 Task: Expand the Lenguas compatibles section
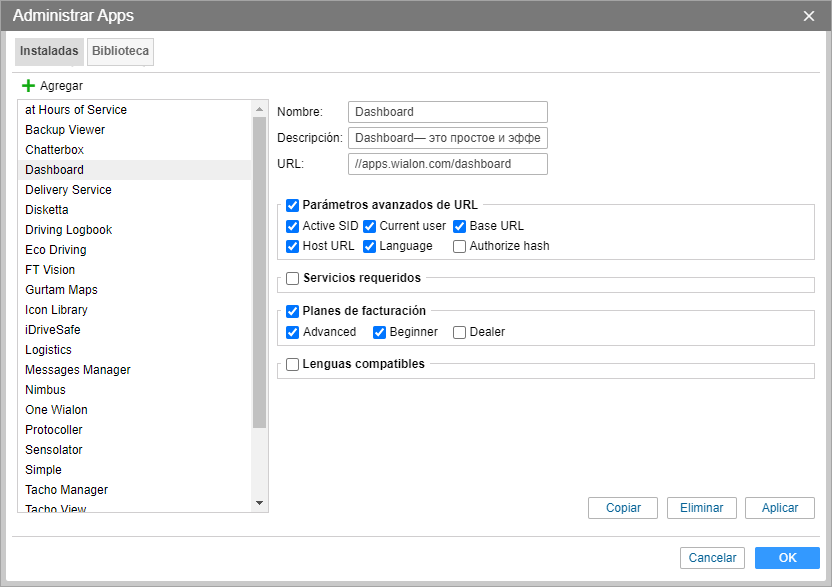point(292,365)
